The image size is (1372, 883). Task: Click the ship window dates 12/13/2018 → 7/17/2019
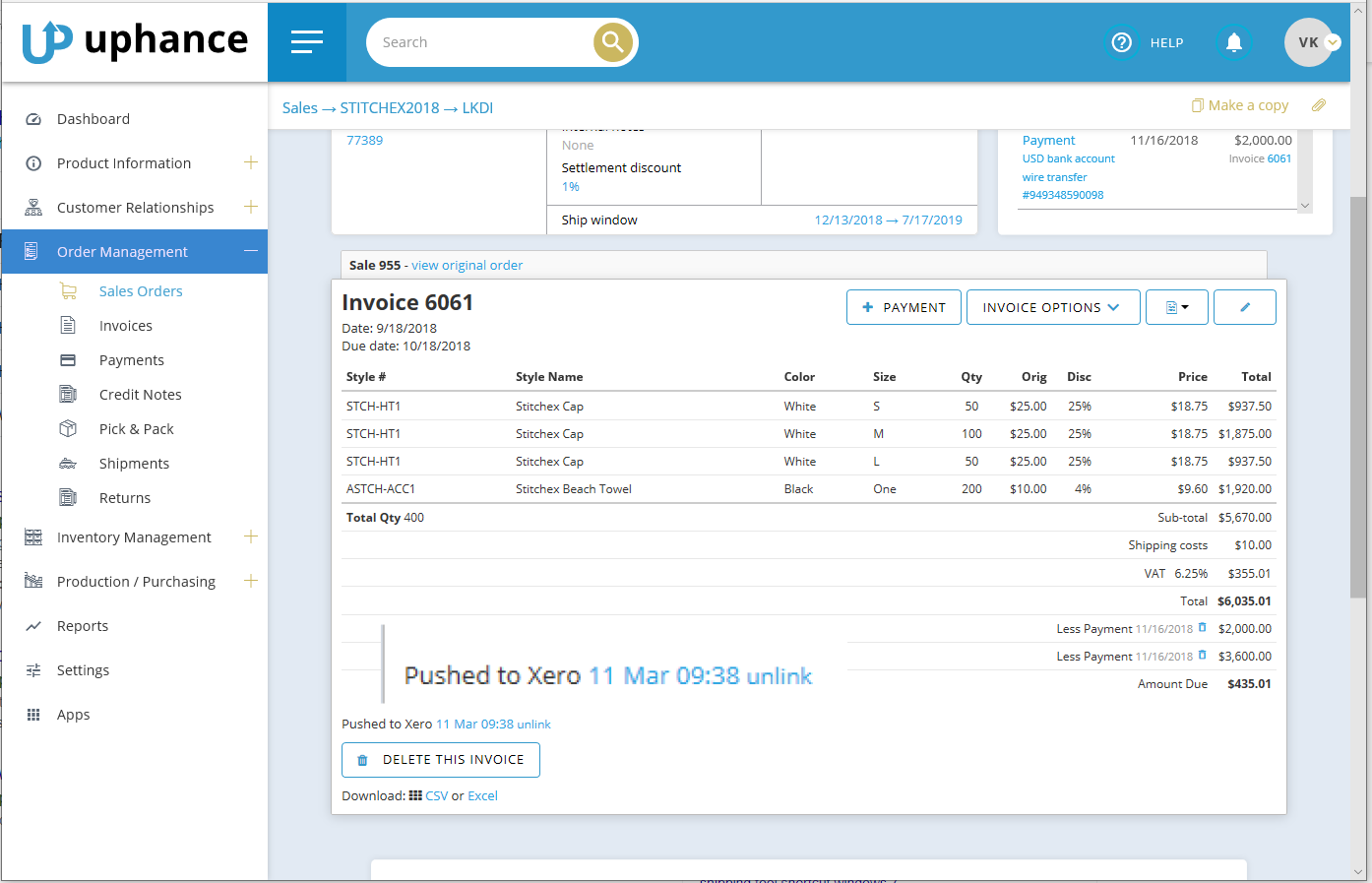point(889,221)
